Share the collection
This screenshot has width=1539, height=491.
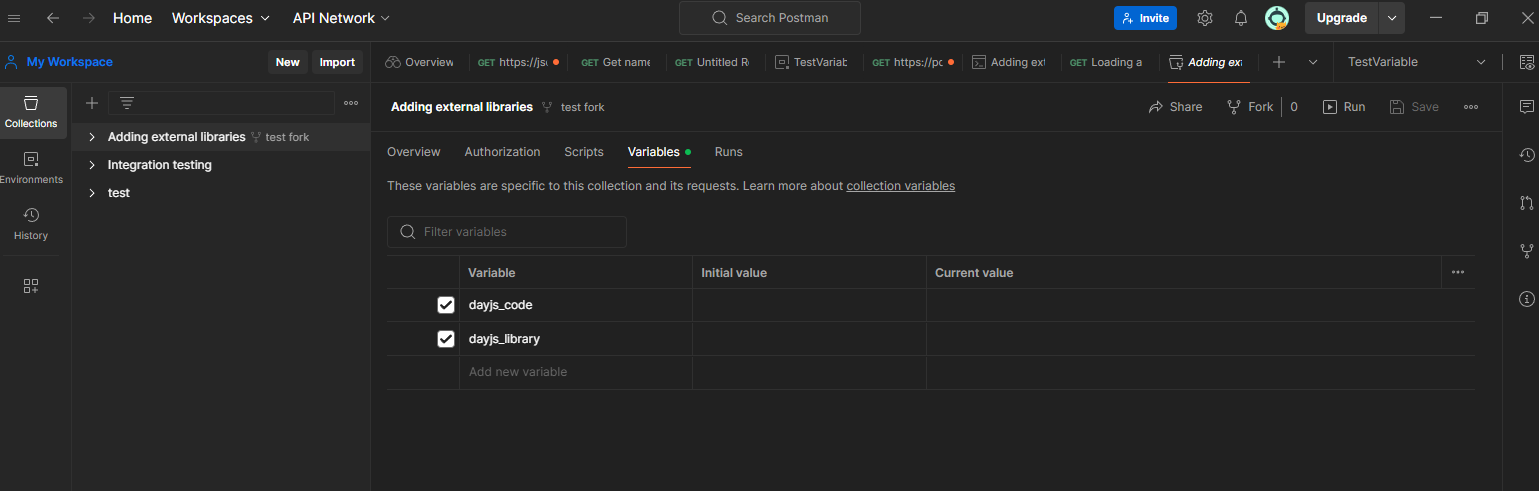coord(1175,107)
